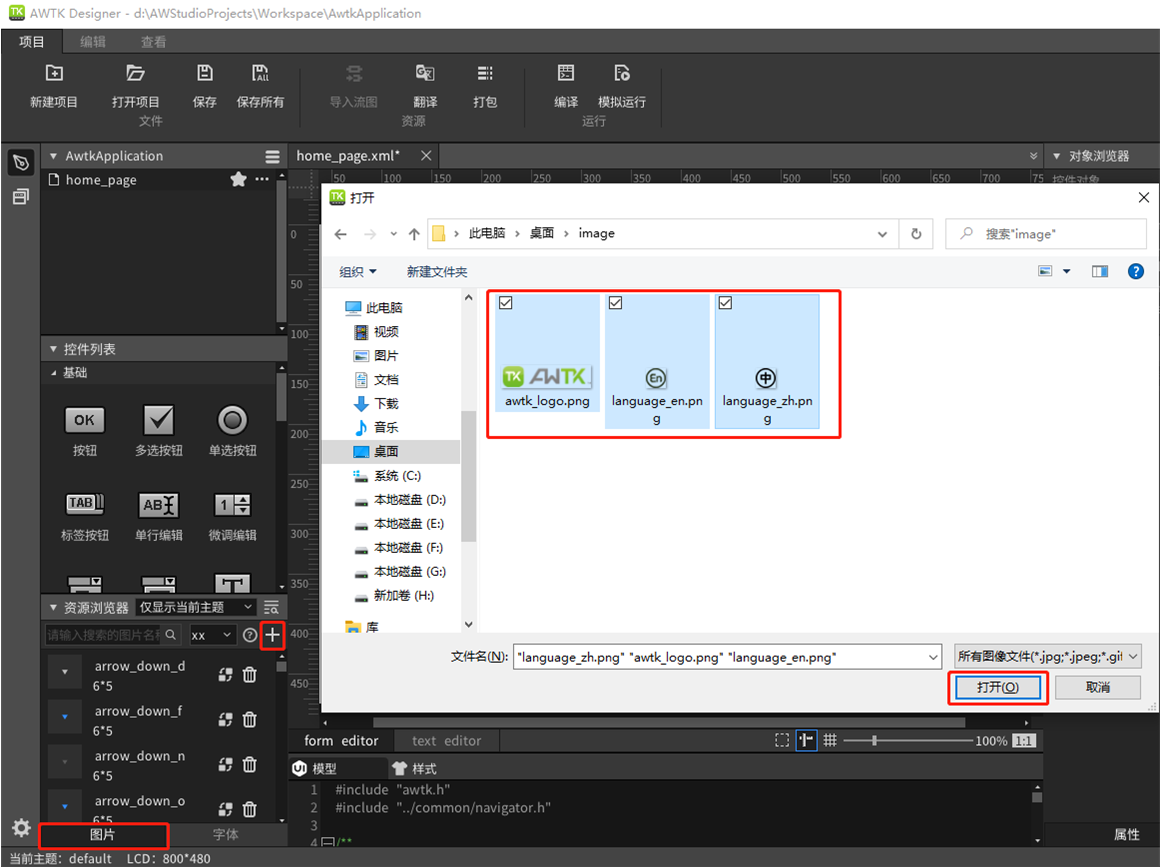Open the file name combo dropdown
This screenshot has height=868, width=1161.
coord(933,657)
